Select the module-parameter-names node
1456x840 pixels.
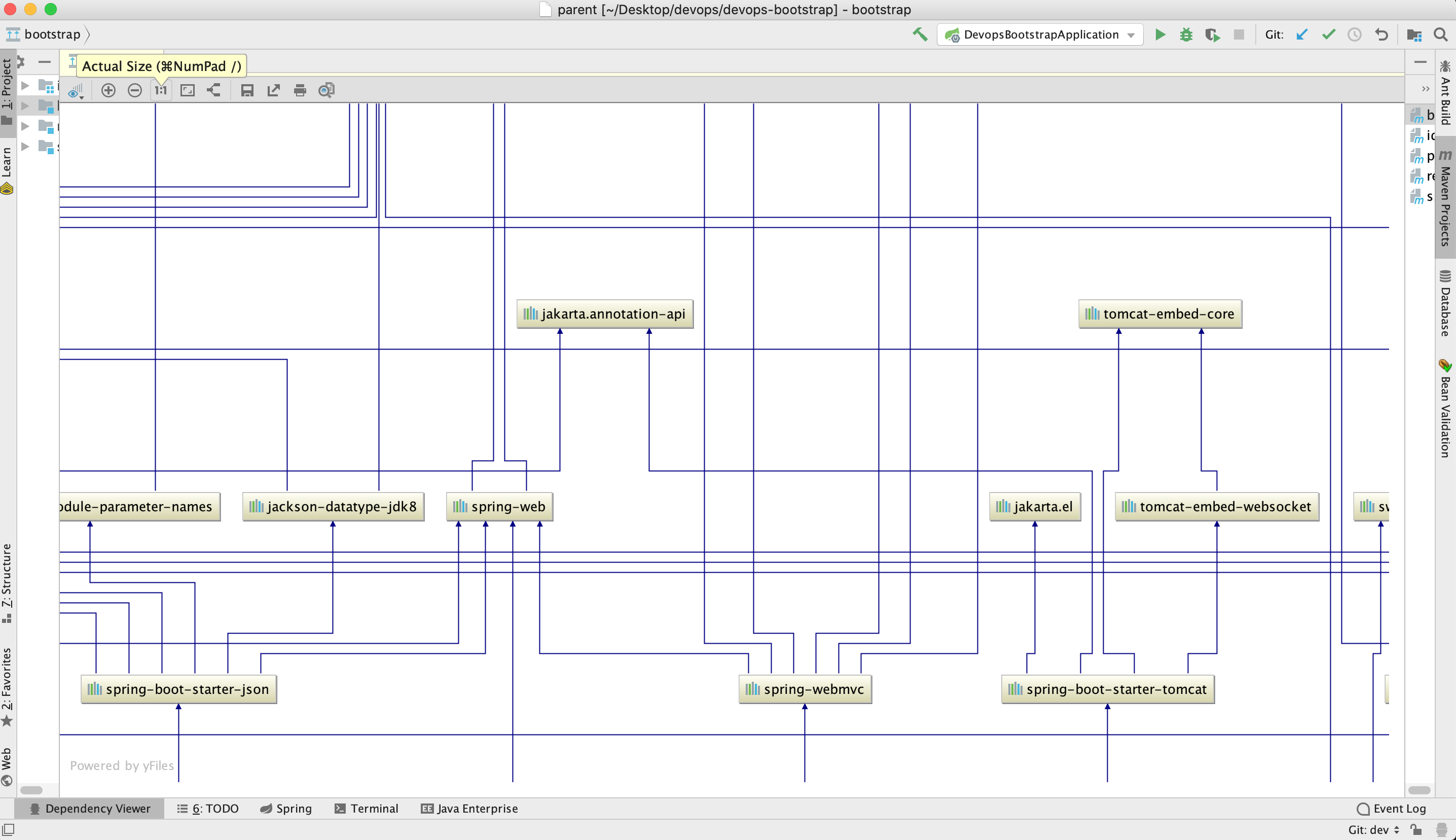(139, 507)
